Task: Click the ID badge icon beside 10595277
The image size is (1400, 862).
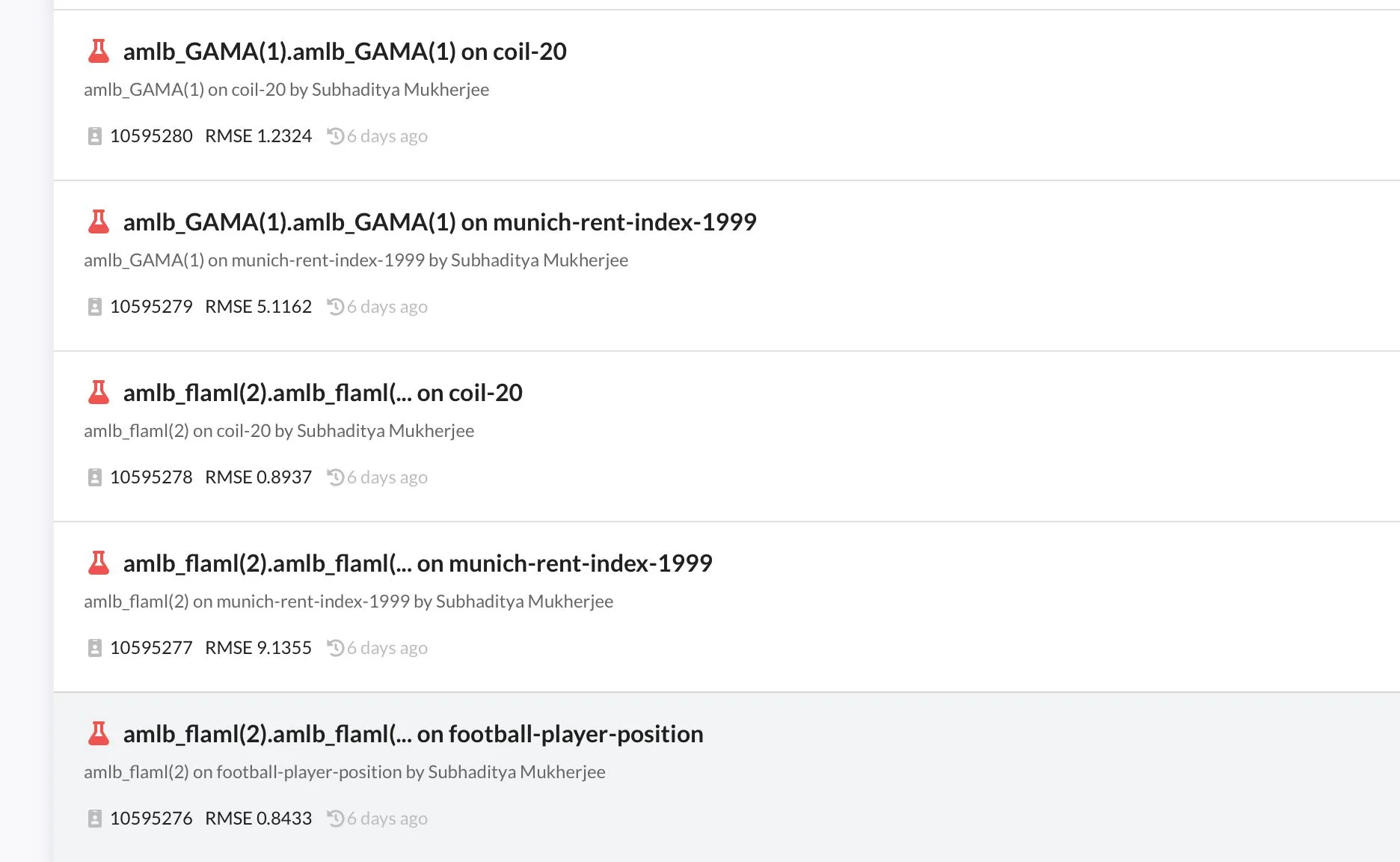Action: (x=95, y=648)
